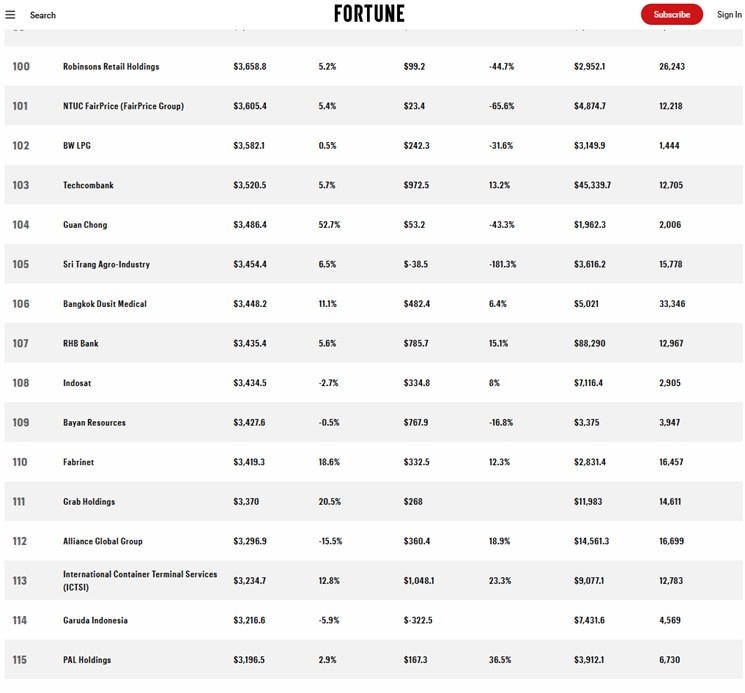Image resolution: width=745 pixels, height=693 pixels.
Task: Click PAL Holdings at rank 115
Action: (x=87, y=660)
